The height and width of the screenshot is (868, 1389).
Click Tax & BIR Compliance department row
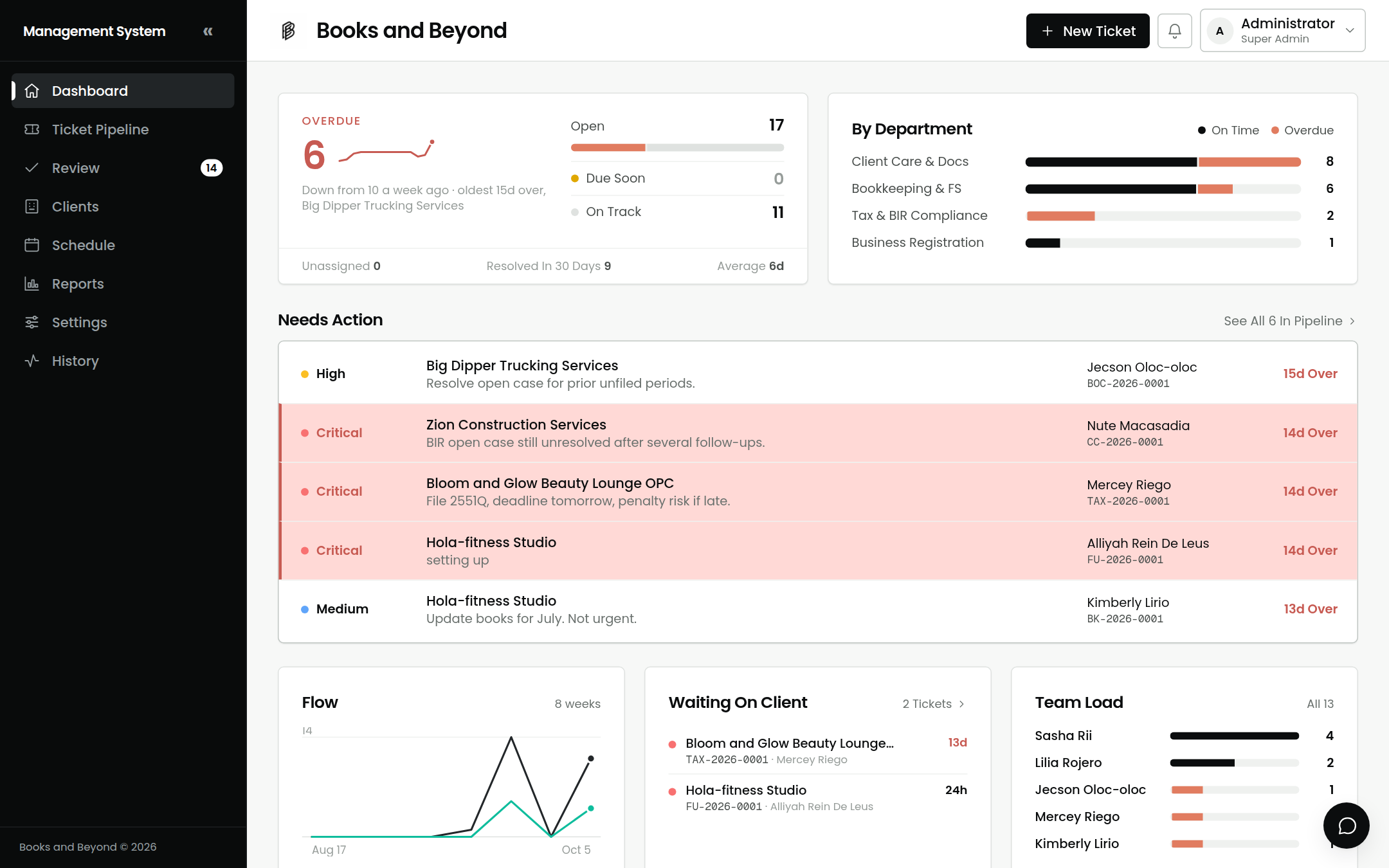[1092, 215]
